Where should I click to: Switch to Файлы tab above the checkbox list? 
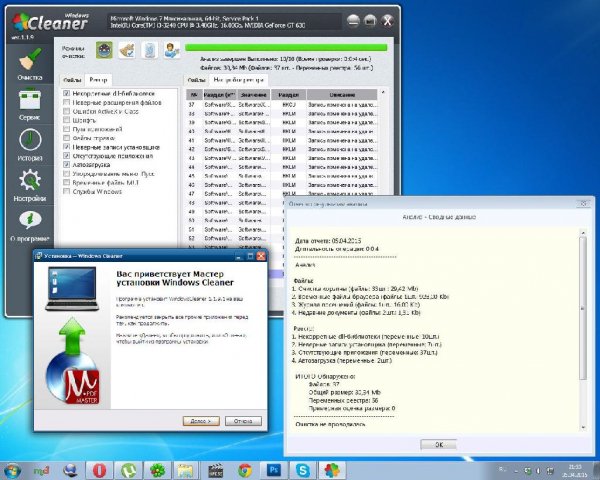pos(72,80)
